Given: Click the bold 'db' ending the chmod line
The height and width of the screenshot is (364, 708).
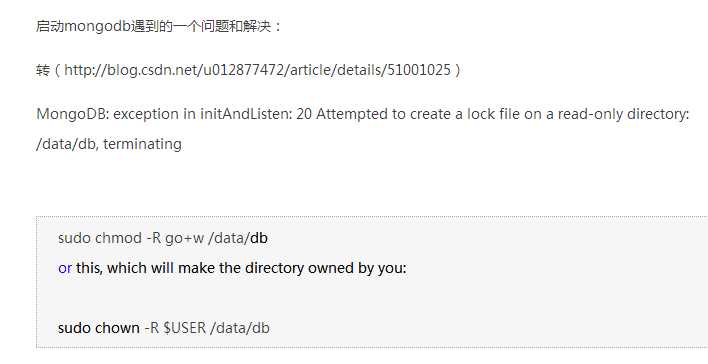Looking at the screenshot, I should point(259,238).
